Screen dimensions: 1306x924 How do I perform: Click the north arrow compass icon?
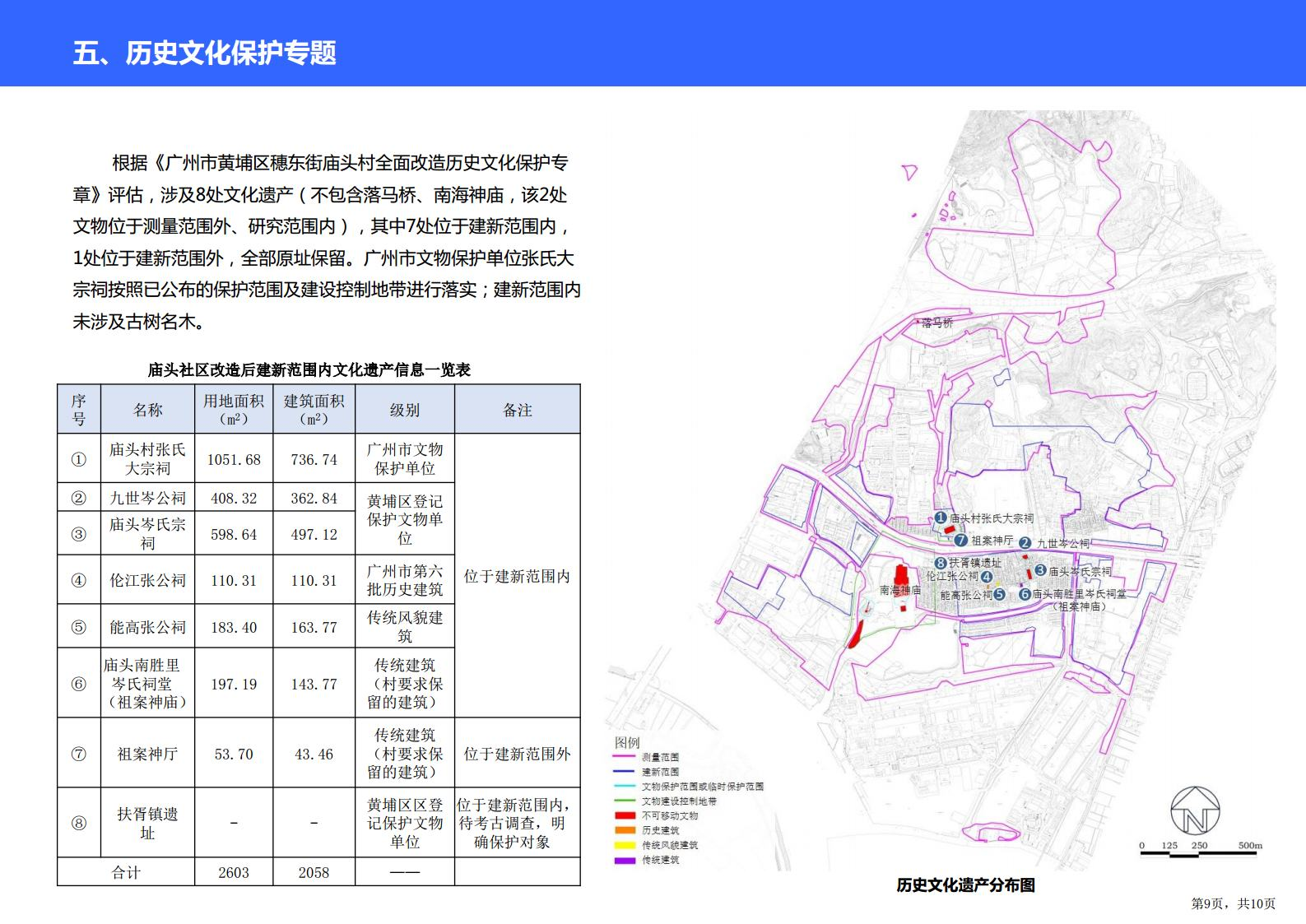pos(1195,810)
